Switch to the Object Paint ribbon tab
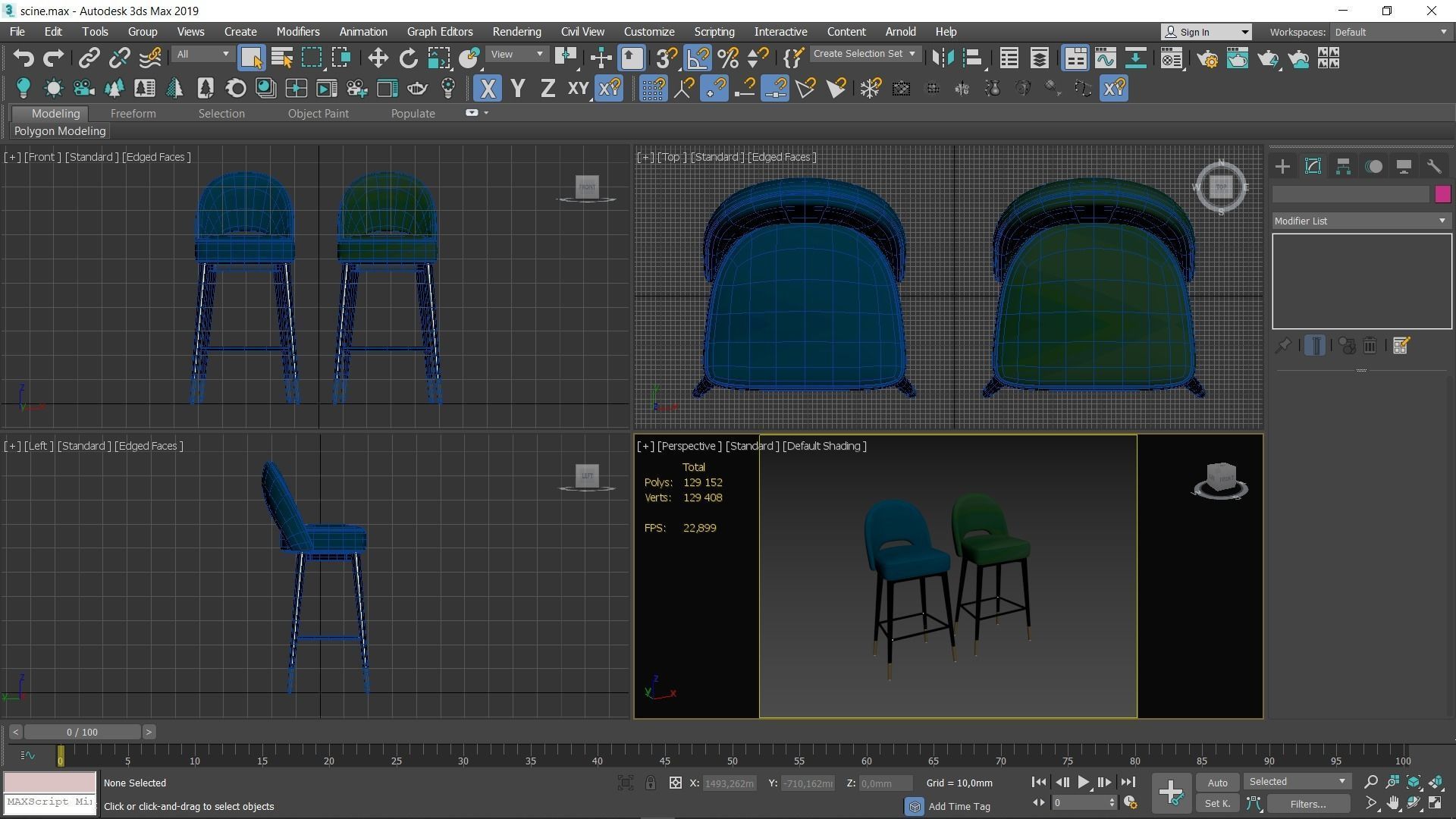 point(318,114)
